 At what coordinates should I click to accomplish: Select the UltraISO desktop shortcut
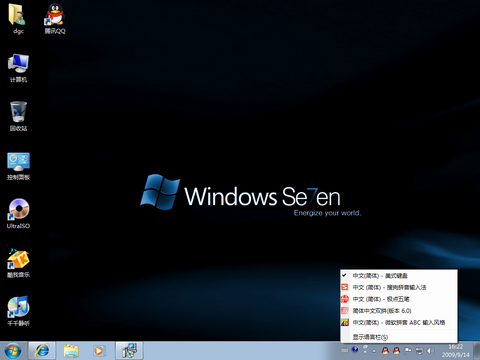click(19, 214)
